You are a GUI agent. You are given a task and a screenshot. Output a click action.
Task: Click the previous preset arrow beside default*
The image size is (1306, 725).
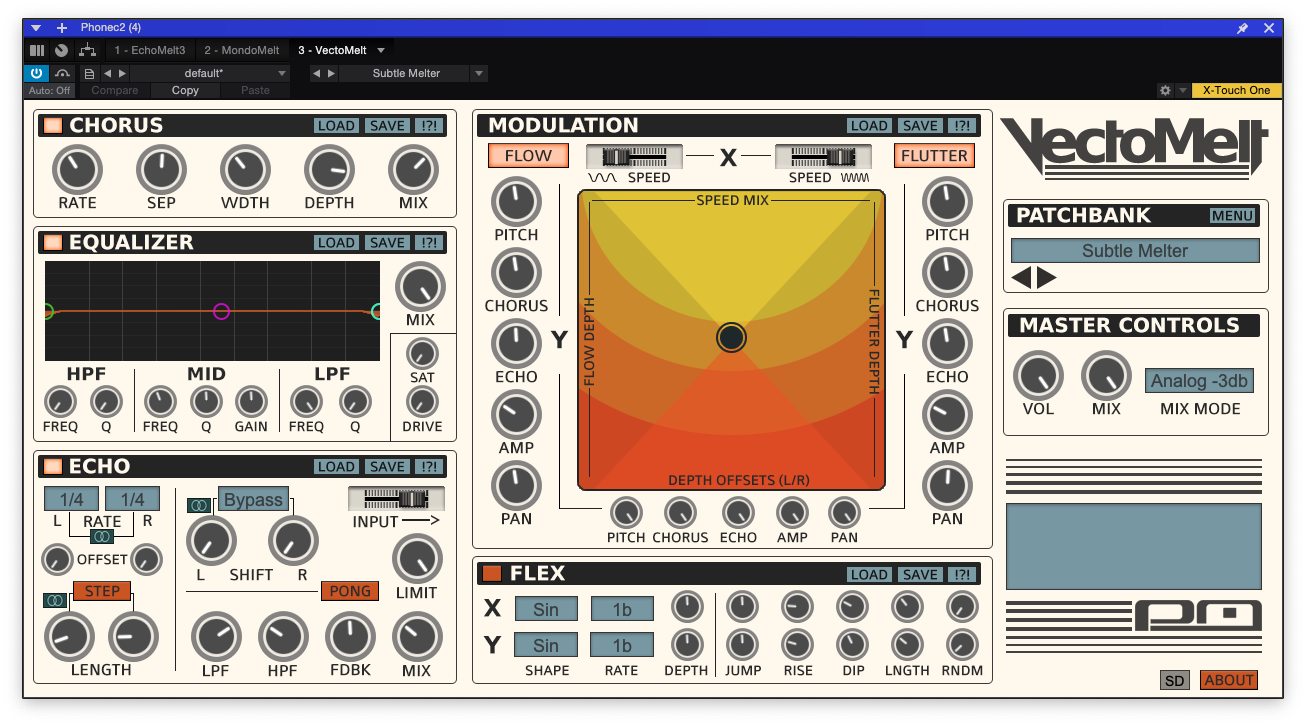pyautogui.click(x=107, y=73)
